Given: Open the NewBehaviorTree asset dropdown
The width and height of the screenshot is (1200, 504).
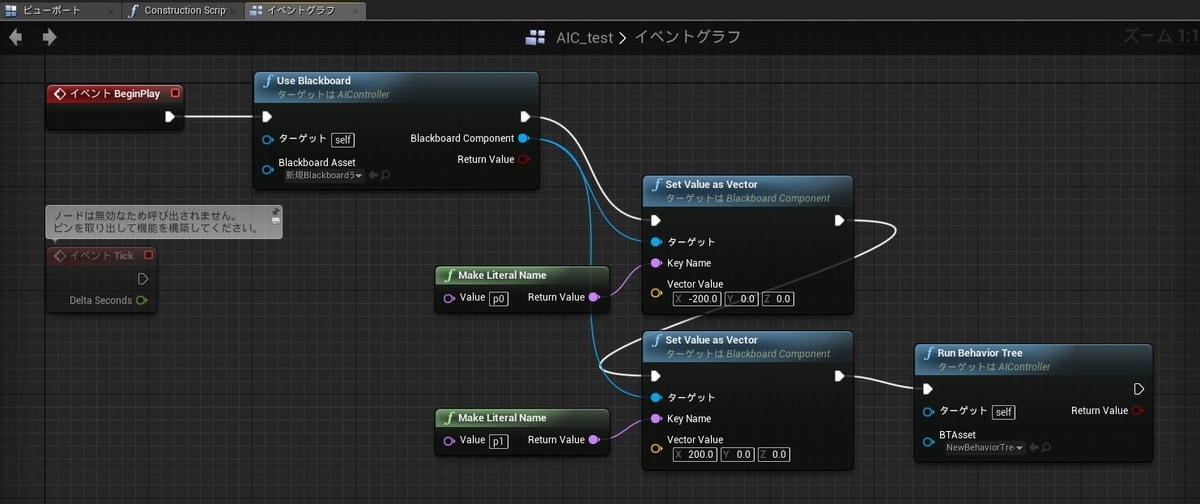Looking at the screenshot, I should coord(985,448).
